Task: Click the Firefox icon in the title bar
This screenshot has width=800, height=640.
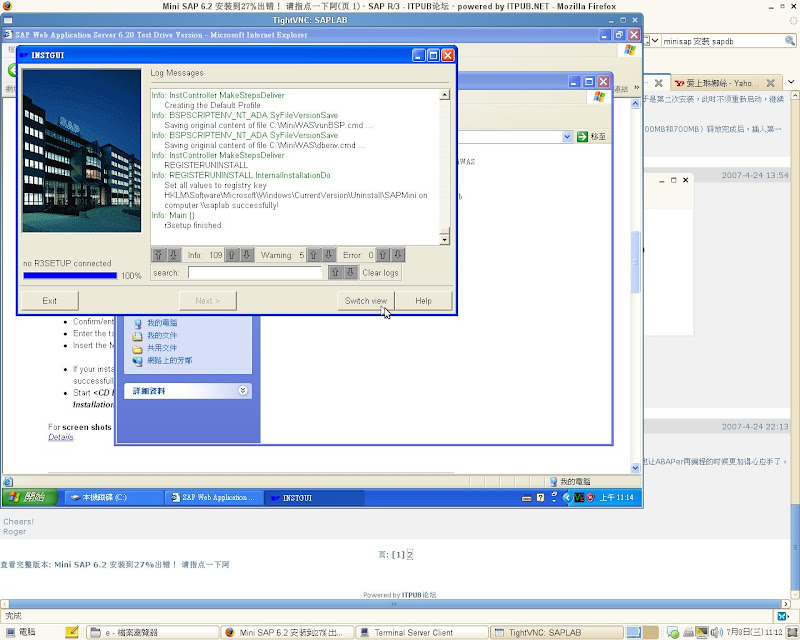Action: tap(6, 6)
